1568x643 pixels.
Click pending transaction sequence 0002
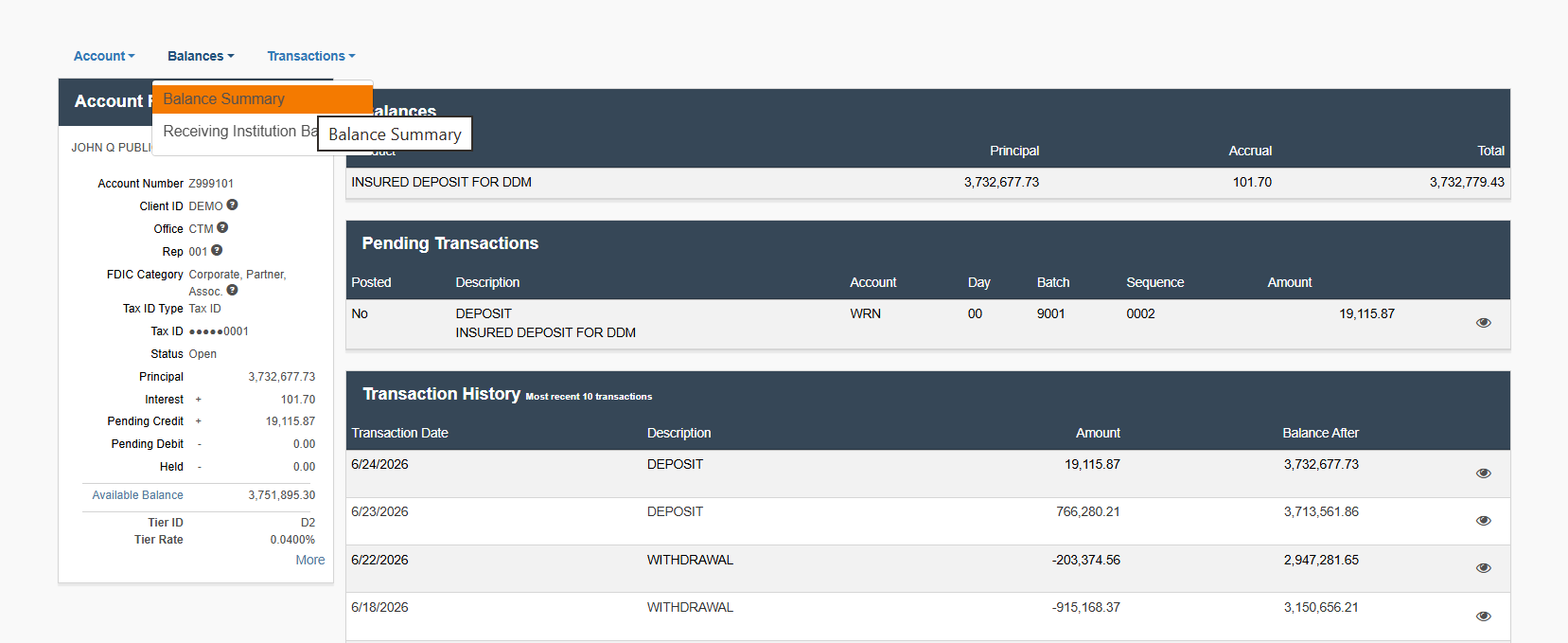point(1140,313)
